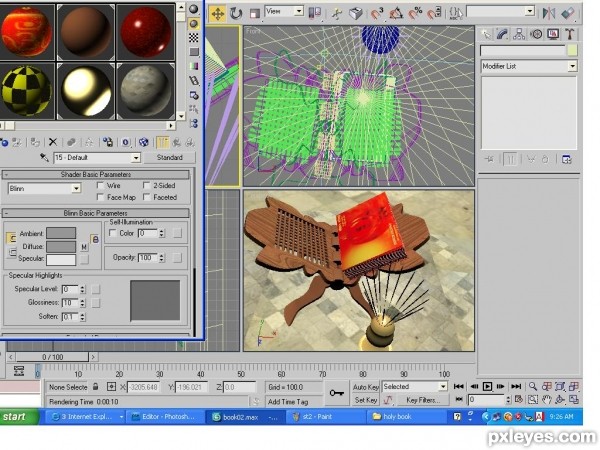Viewport: 600px width, 450px height.
Task: Enable the Face Map checkbox
Action: click(100, 197)
